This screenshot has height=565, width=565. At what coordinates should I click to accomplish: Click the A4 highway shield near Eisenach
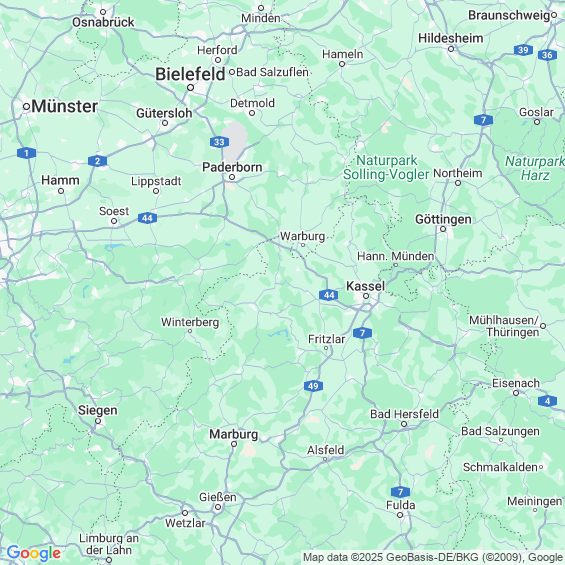[x=547, y=401]
